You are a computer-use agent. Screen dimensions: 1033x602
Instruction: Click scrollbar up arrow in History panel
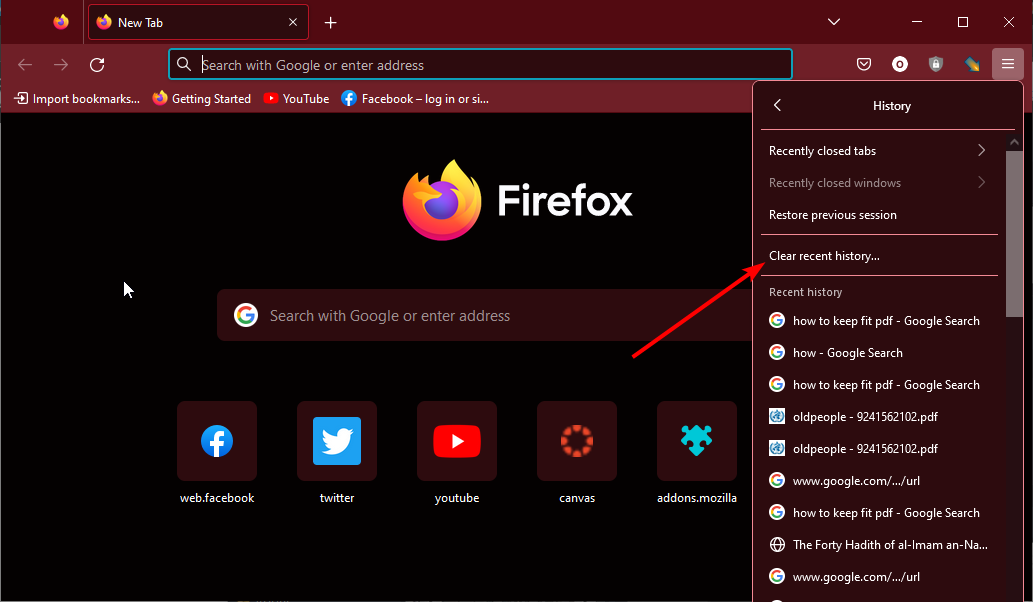(x=1014, y=142)
